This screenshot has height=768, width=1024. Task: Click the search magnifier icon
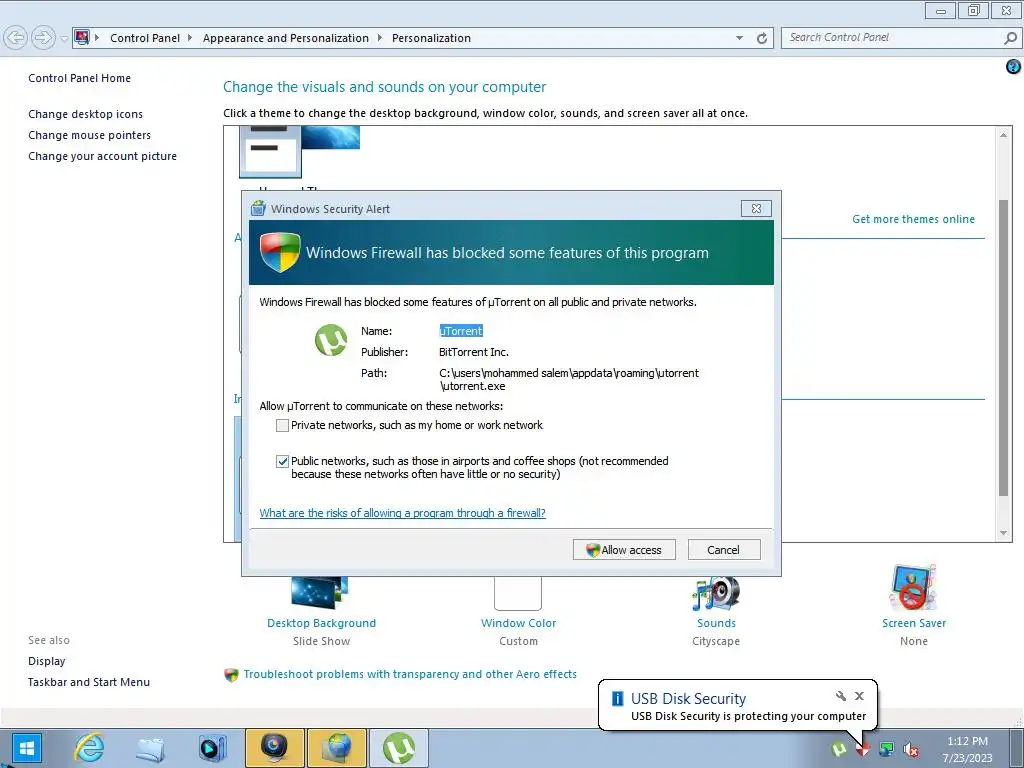point(1010,38)
